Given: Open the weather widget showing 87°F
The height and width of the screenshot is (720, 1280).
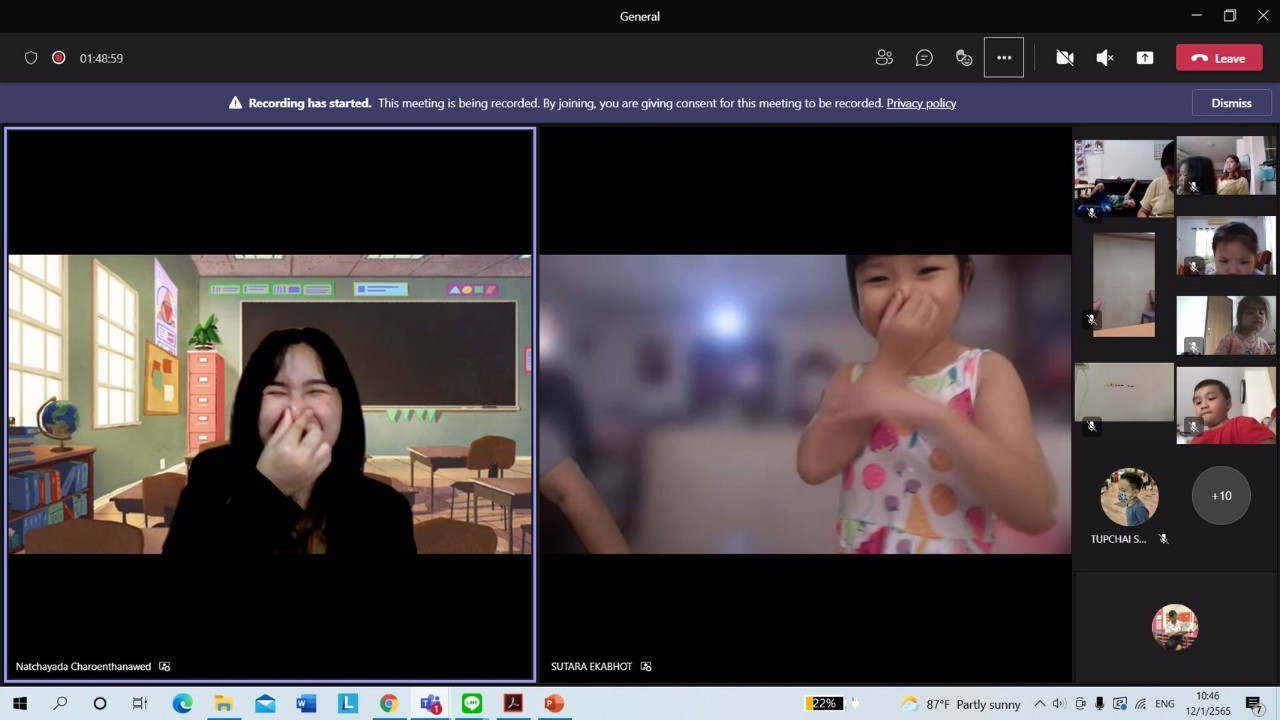Looking at the screenshot, I should 960,704.
